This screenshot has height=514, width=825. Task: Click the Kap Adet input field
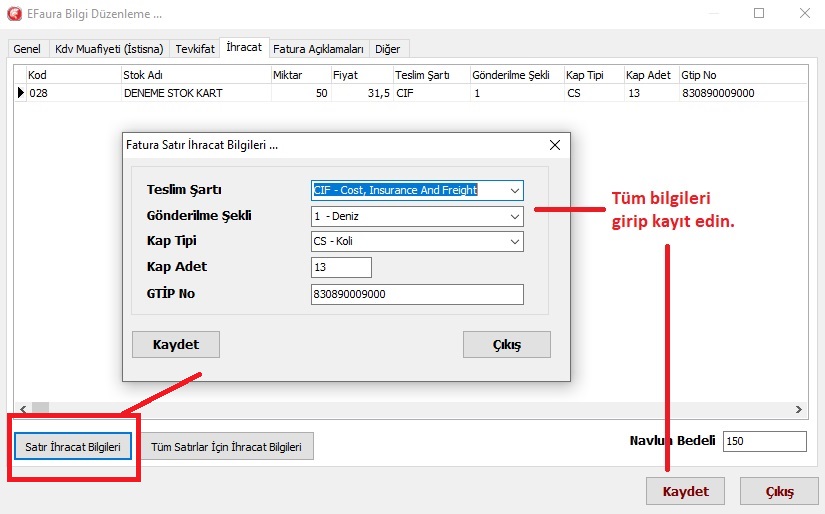(341, 268)
